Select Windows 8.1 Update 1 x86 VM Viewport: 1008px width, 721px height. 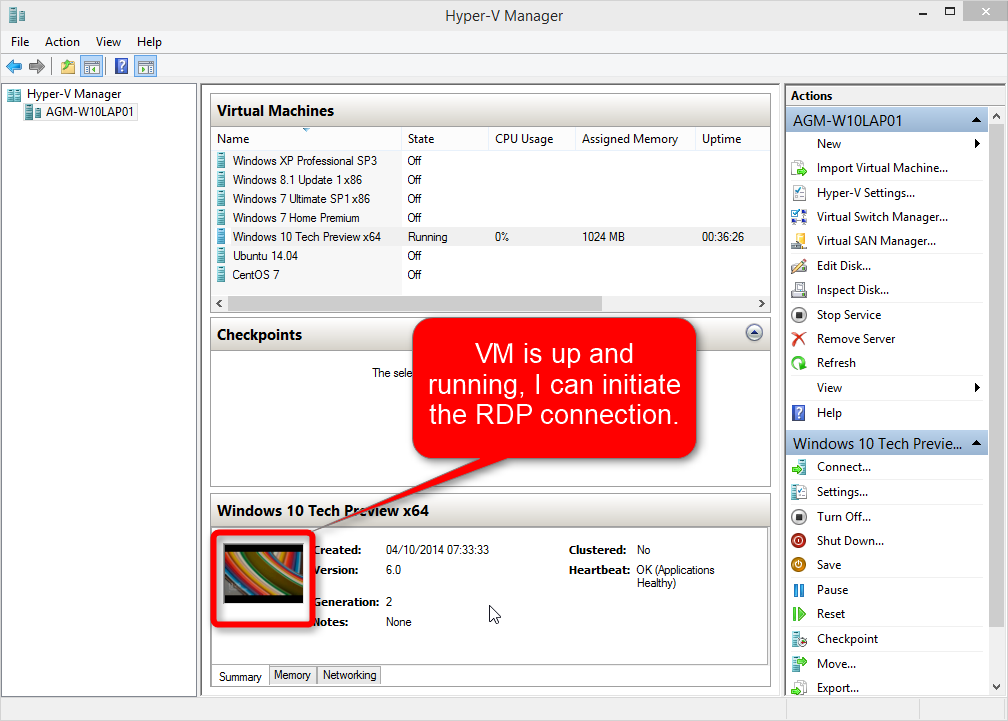(491, 180)
